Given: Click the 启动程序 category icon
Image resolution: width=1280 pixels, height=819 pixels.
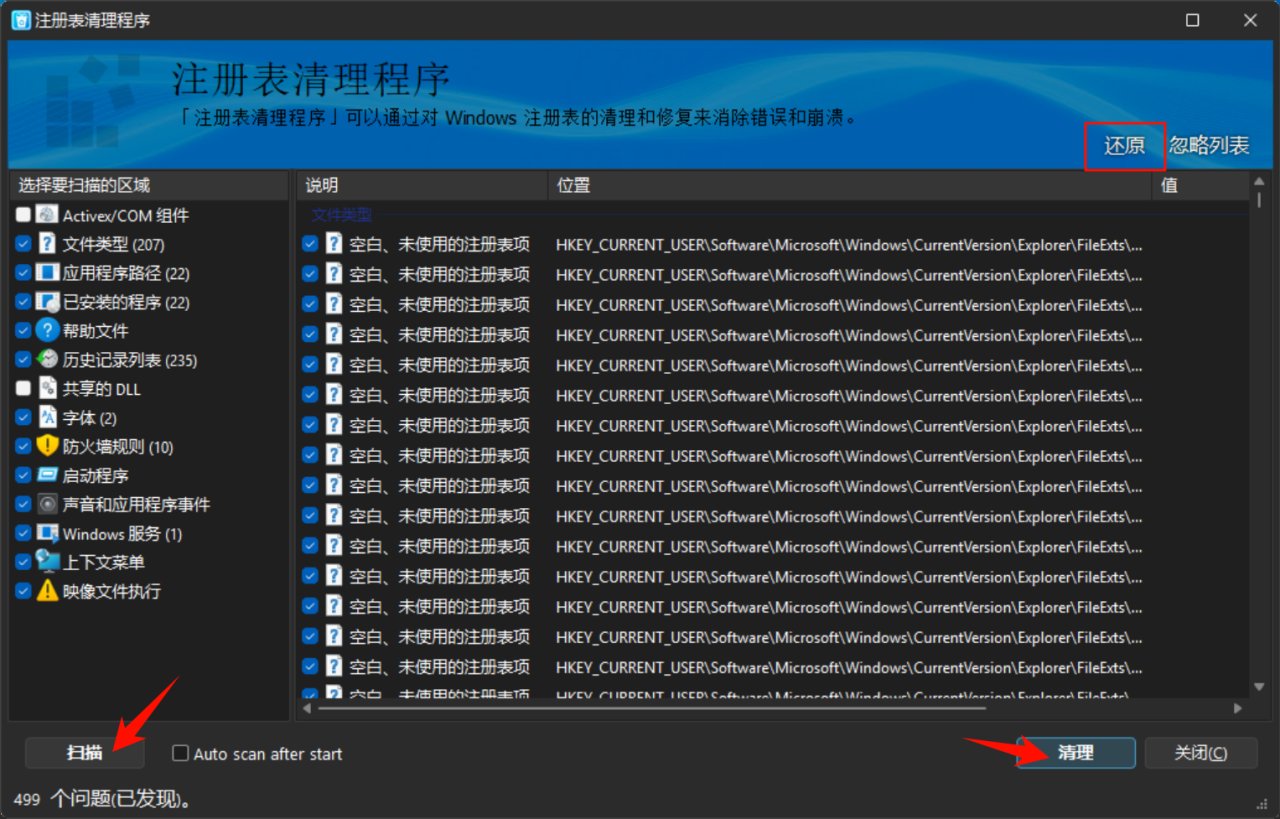Looking at the screenshot, I should 47,476.
